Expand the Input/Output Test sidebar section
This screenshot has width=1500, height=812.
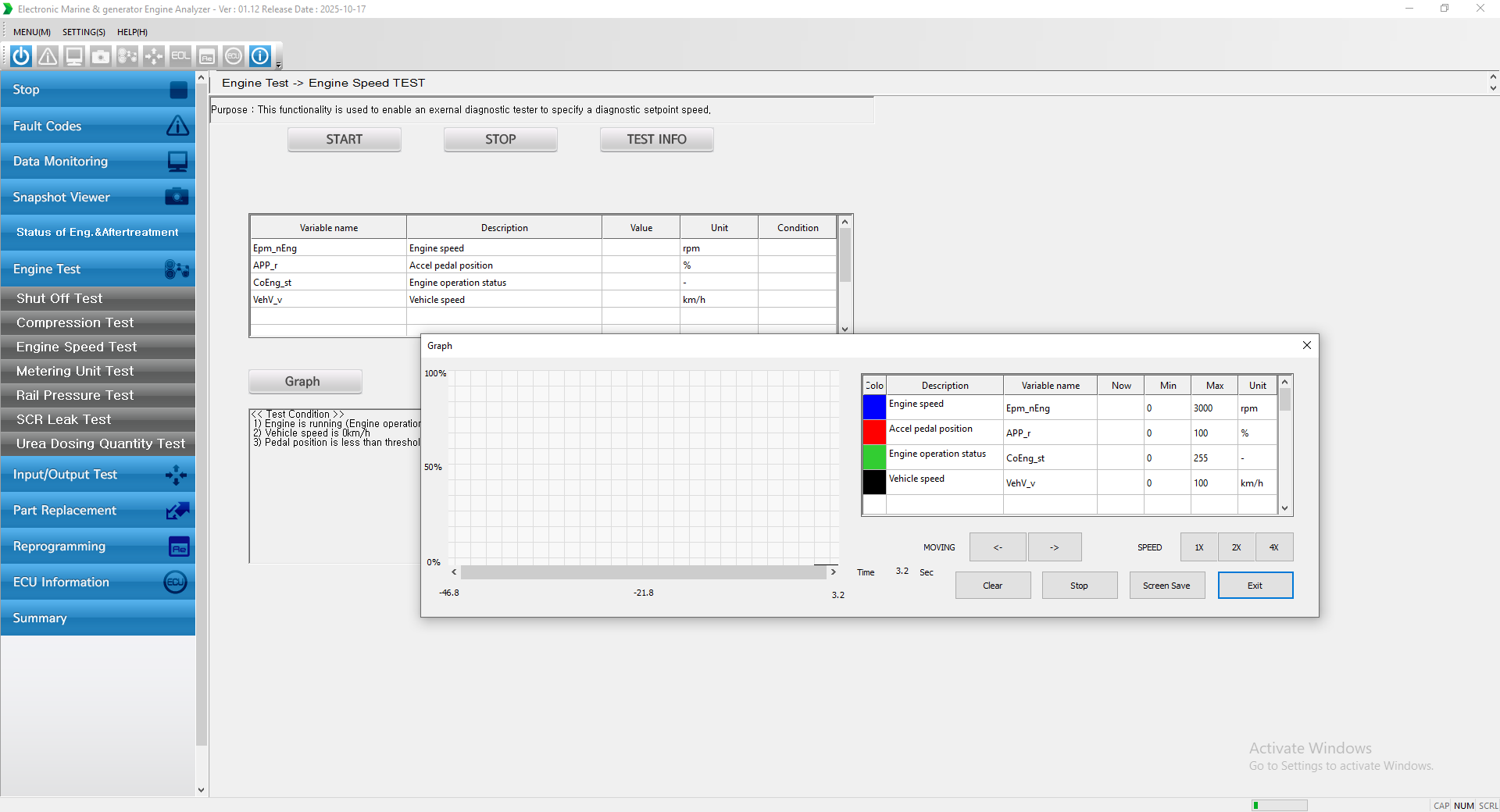(x=98, y=475)
